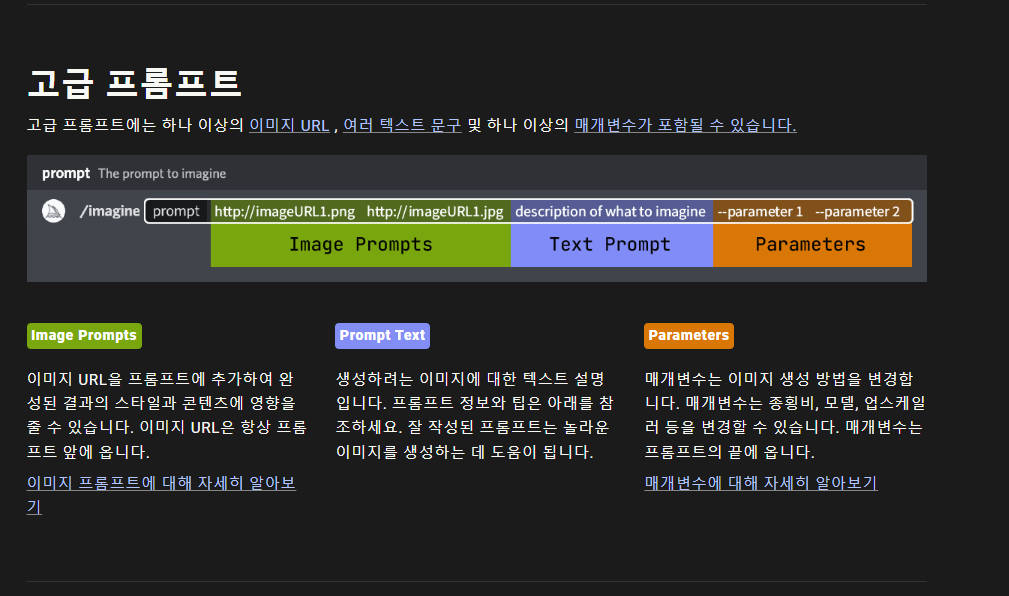Screen dimensions: 1009x596
Task: Click 'http://imageURL1.jpg' in the prompt bar
Action: 435,212
